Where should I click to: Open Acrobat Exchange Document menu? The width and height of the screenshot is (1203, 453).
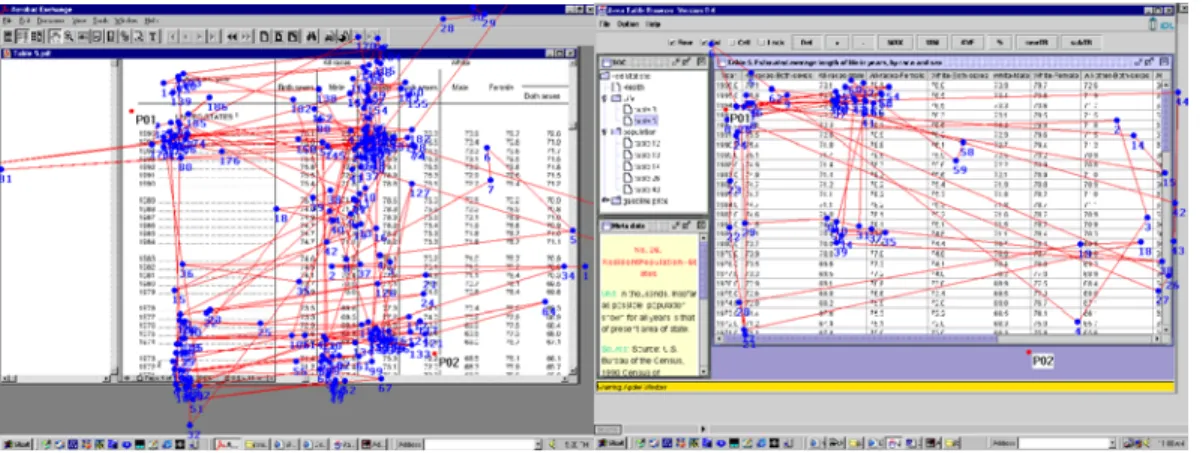[50, 21]
